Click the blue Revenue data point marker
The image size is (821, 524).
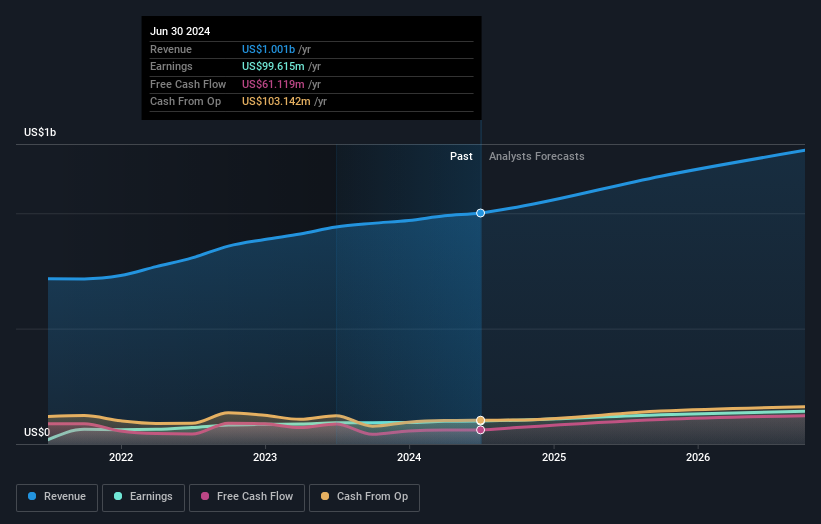point(480,213)
